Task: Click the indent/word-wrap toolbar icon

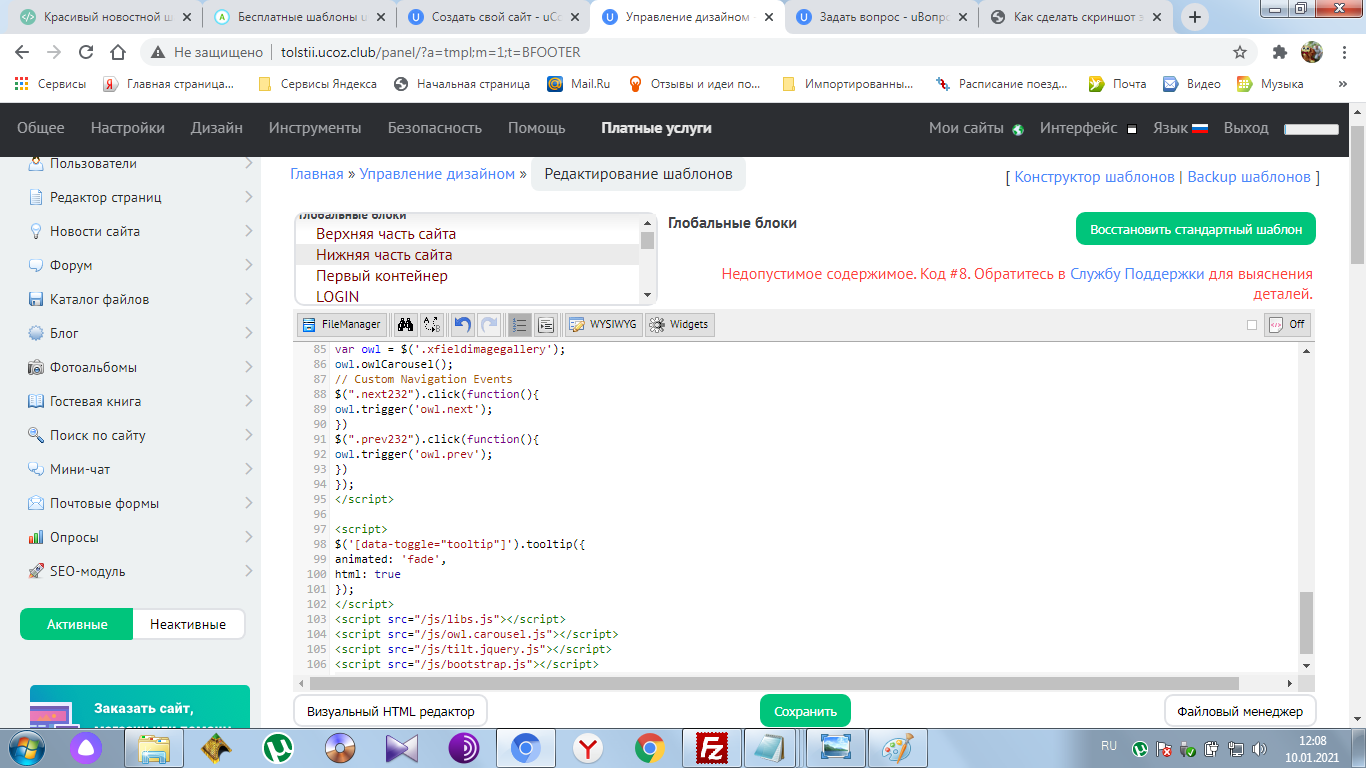Action: click(x=545, y=324)
